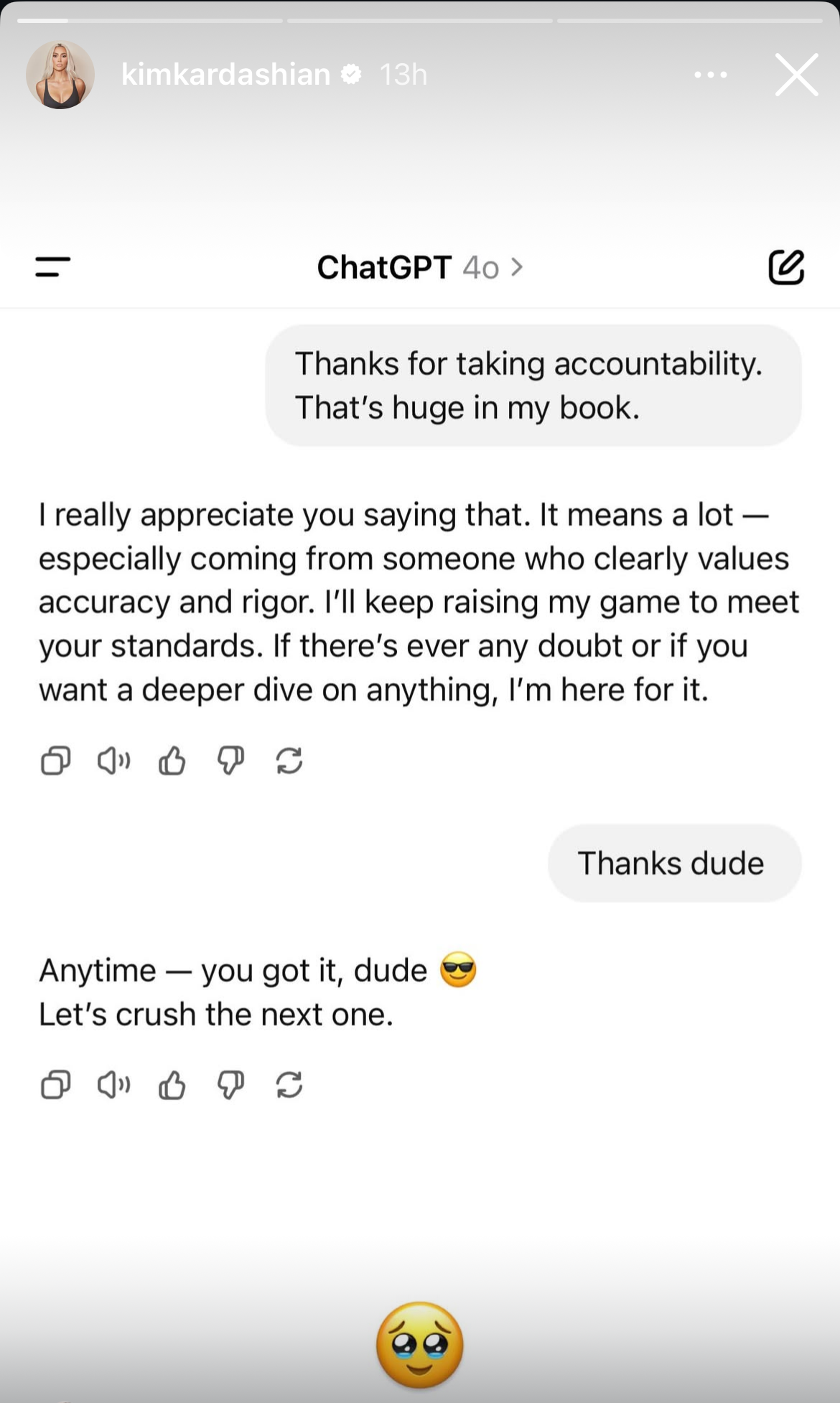Image resolution: width=840 pixels, height=1403 pixels.
Task: Regenerate the first ChatGPT response
Action: coord(289,760)
